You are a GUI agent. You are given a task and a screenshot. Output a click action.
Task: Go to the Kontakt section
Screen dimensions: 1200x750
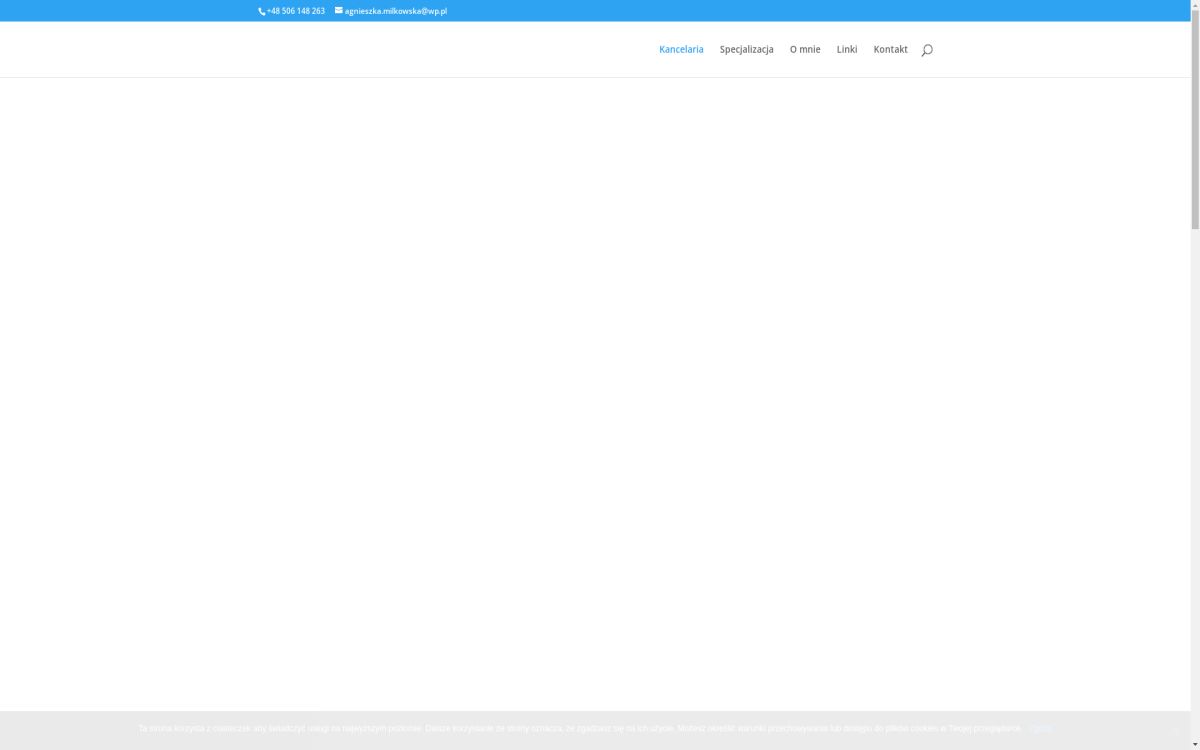pyautogui.click(x=890, y=49)
